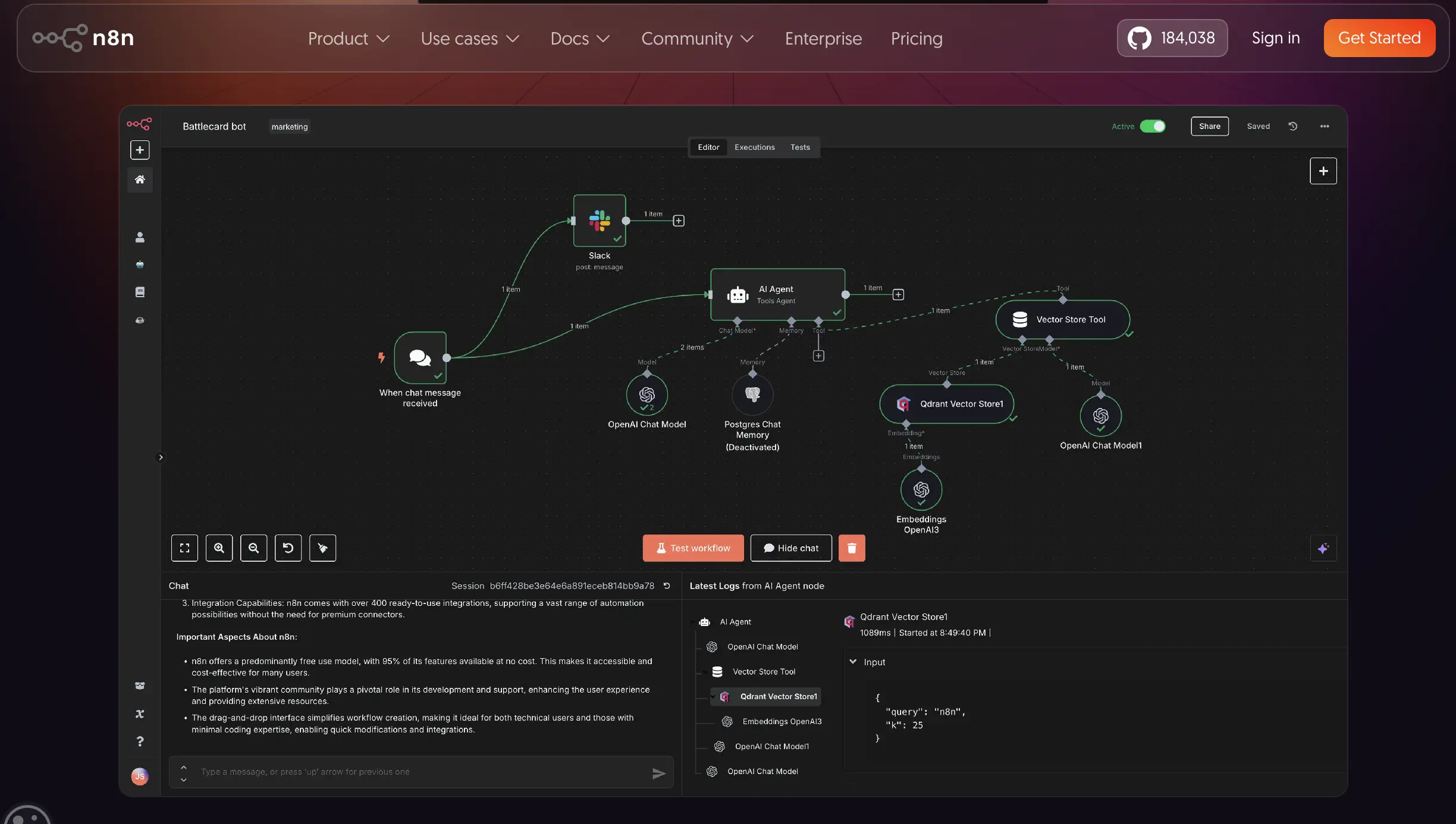This screenshot has height=824, width=1456.
Task: Click the AI assistant sparkle icon
Action: (x=1323, y=548)
